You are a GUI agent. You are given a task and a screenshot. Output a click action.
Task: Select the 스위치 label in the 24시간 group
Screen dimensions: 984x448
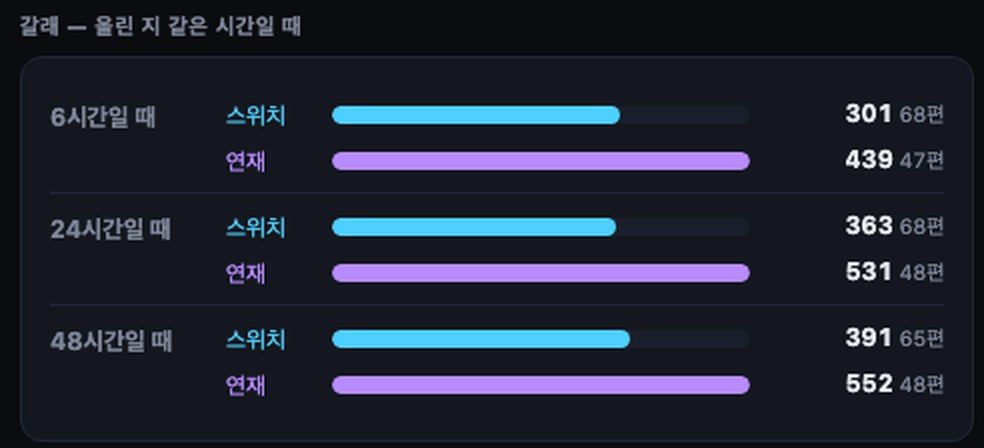click(x=255, y=227)
